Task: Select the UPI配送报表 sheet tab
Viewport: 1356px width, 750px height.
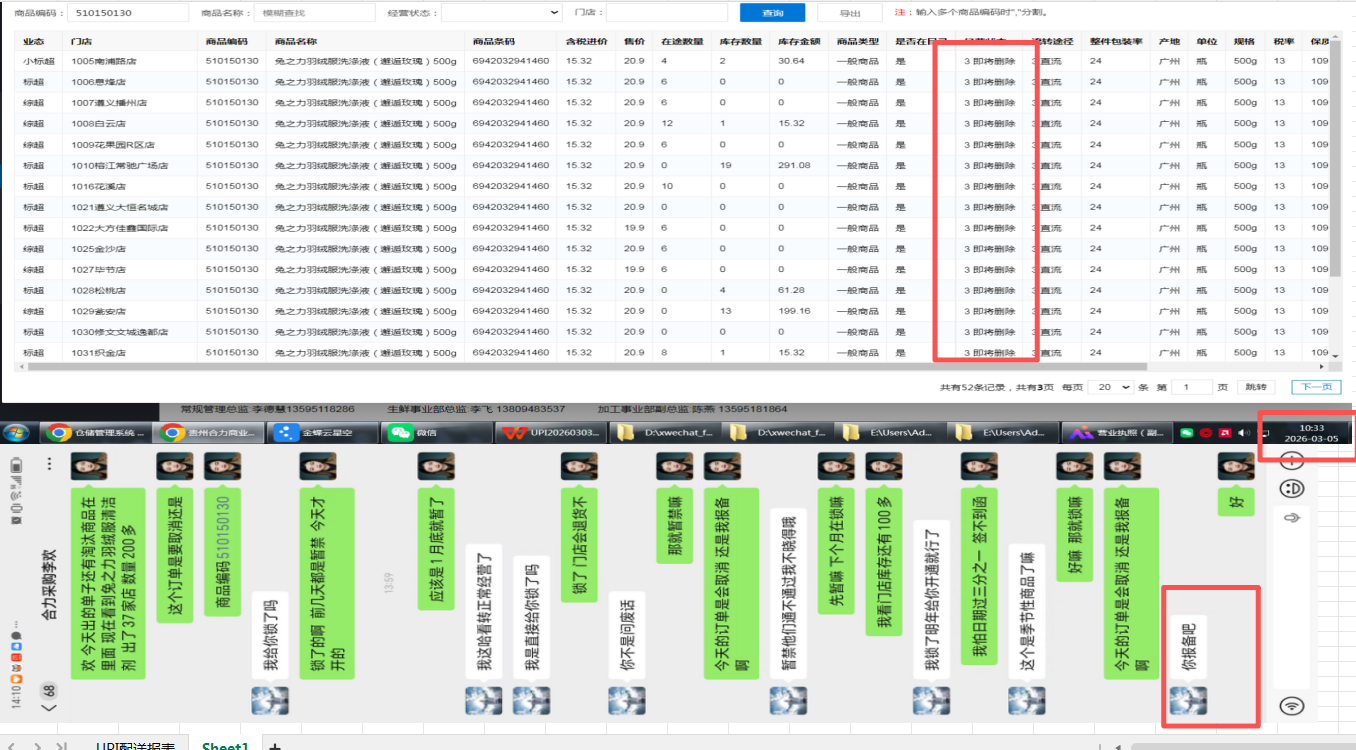Action: (135, 746)
